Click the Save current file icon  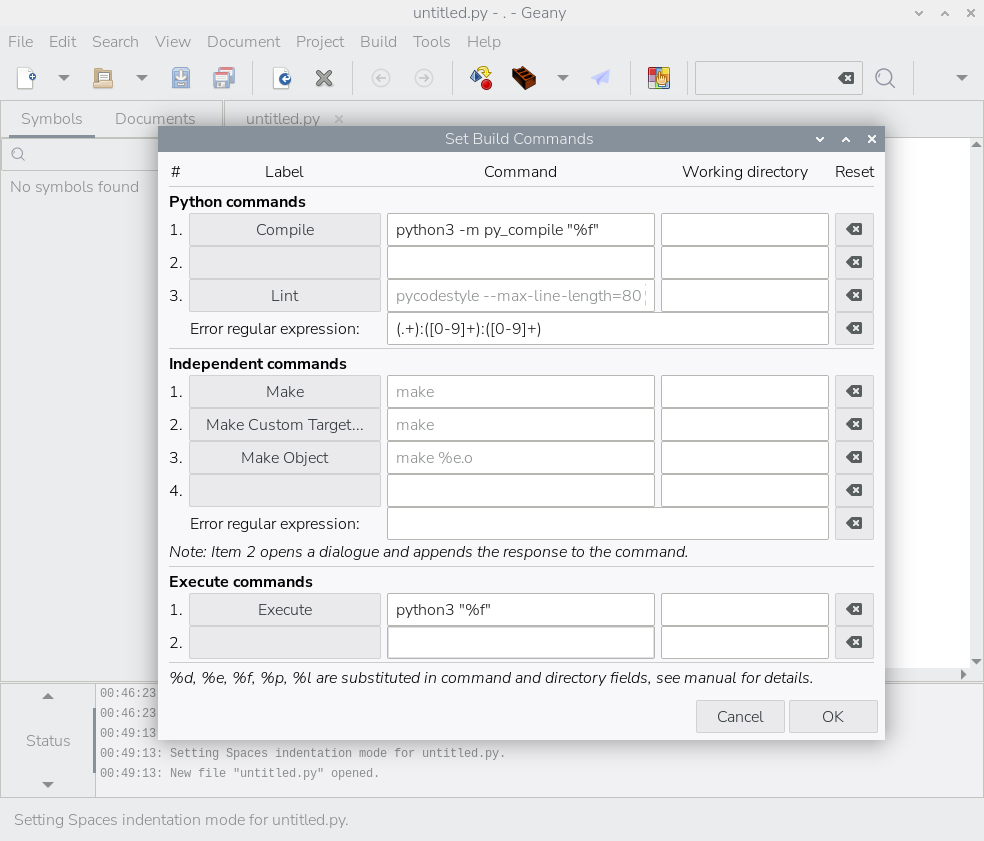pos(181,78)
